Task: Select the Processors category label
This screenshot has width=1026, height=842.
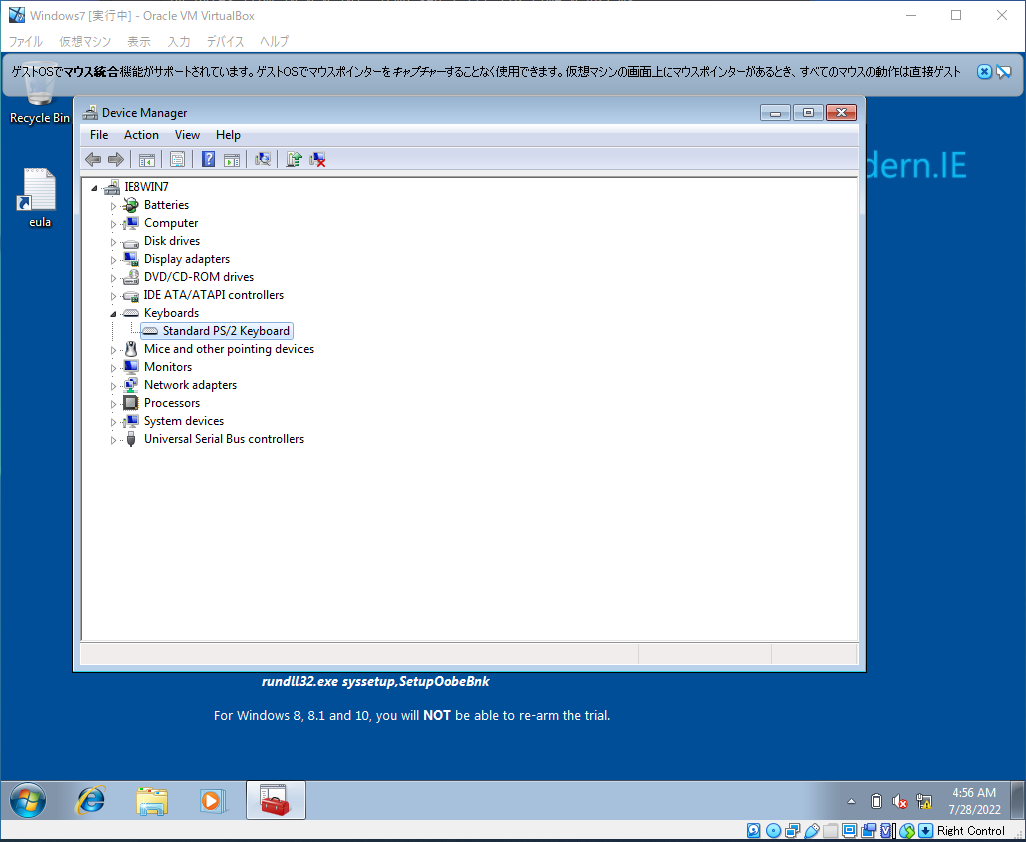Action: 172,403
